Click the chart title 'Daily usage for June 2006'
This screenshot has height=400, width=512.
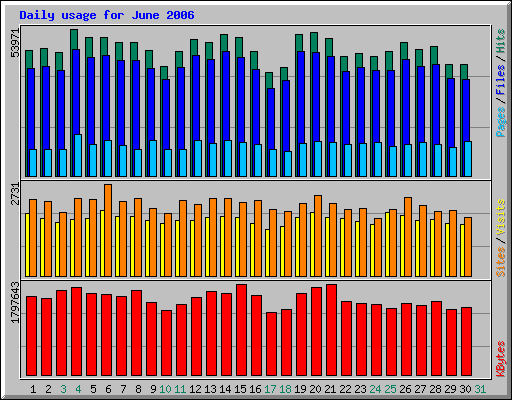click(107, 15)
